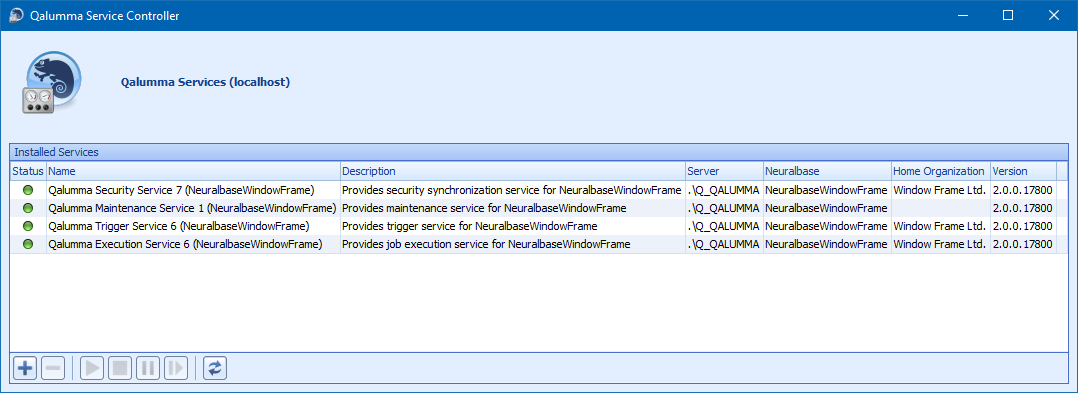1078x393 pixels.
Task: Click 'Provides maintenance service' description cell
Action: (484, 207)
